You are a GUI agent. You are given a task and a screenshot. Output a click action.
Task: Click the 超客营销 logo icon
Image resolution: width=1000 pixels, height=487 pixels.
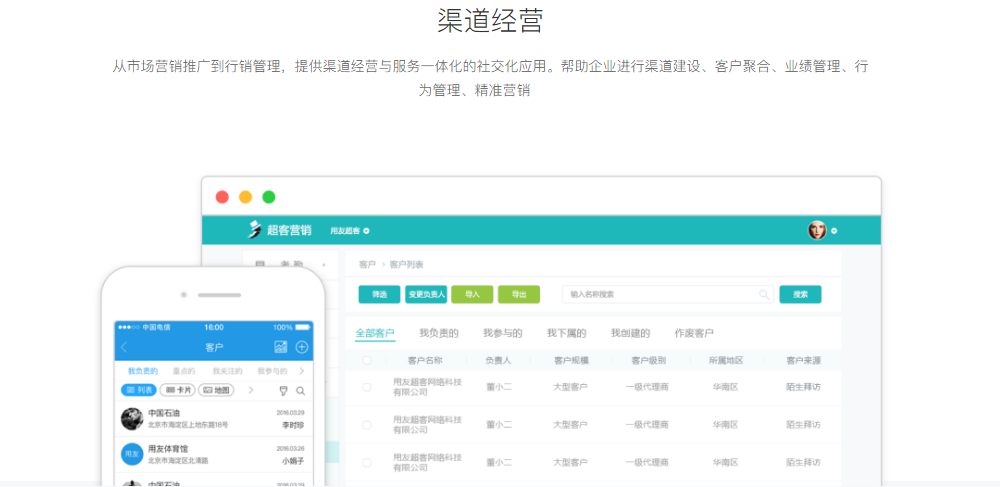pyautogui.click(x=255, y=230)
